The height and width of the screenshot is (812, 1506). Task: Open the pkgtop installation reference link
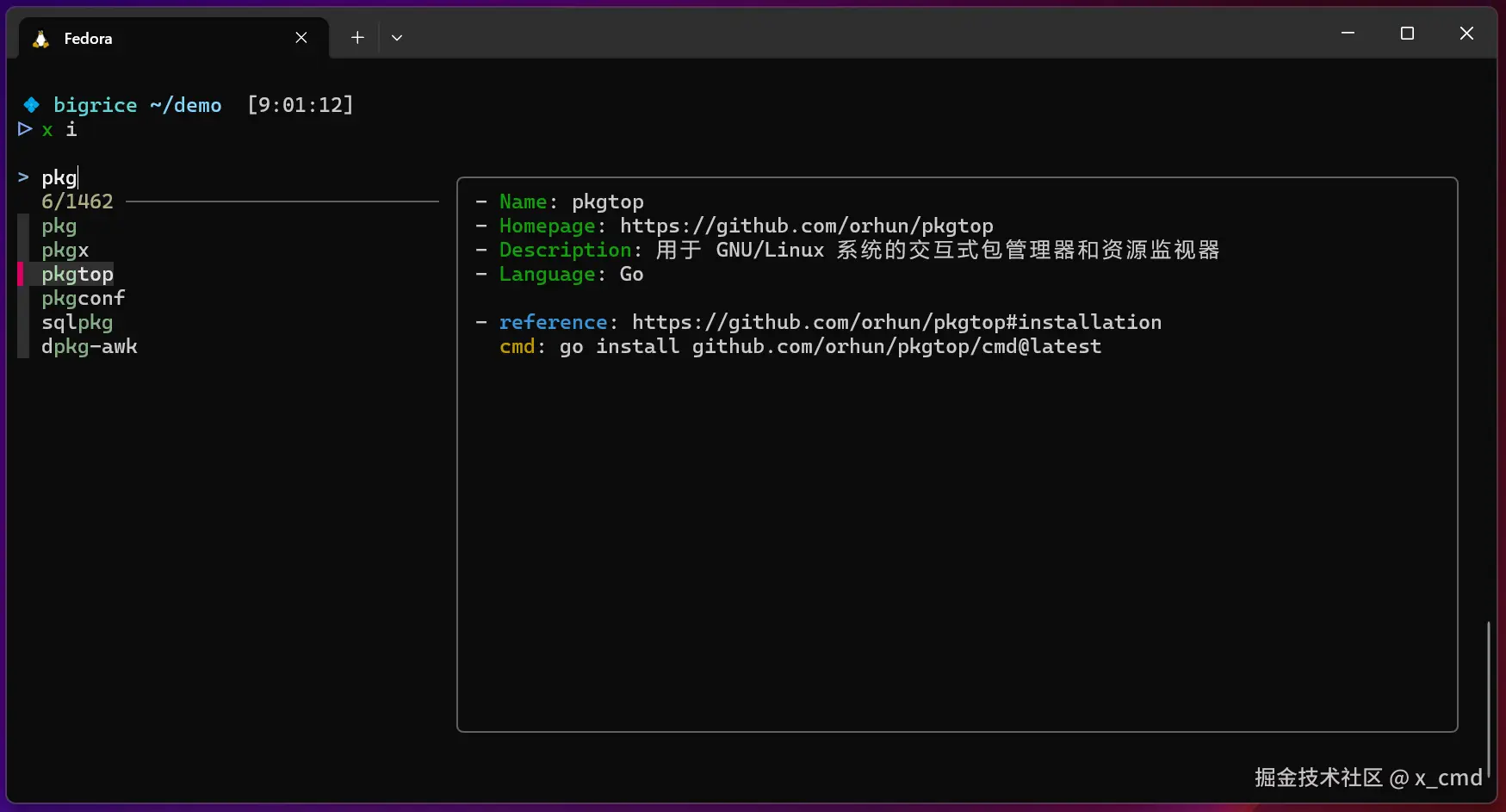[x=897, y=322]
